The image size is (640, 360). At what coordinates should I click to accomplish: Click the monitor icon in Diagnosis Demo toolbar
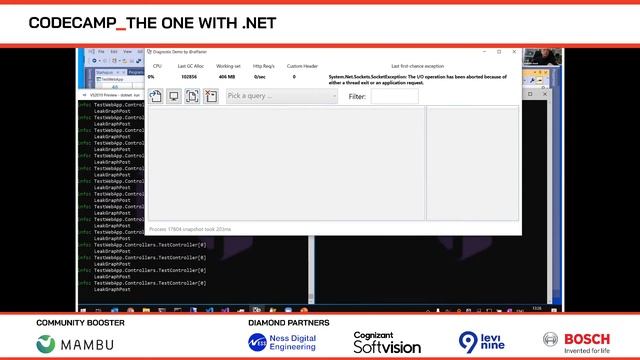pos(174,96)
